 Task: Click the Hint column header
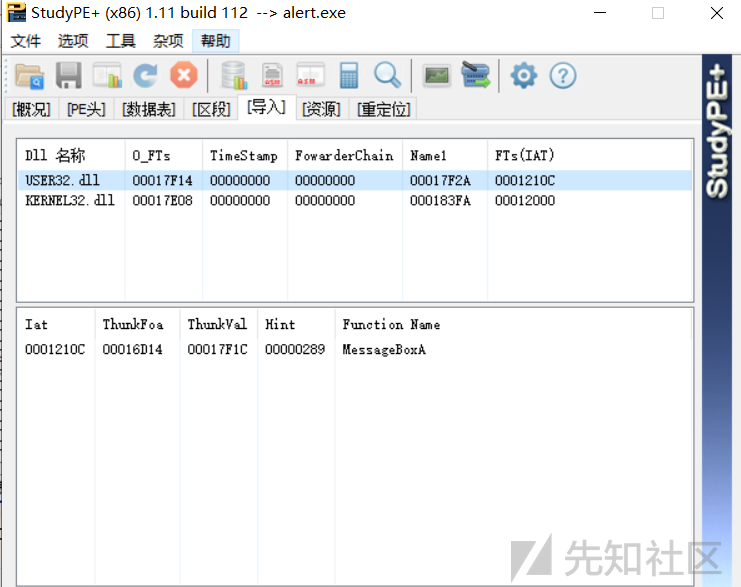tap(296, 324)
